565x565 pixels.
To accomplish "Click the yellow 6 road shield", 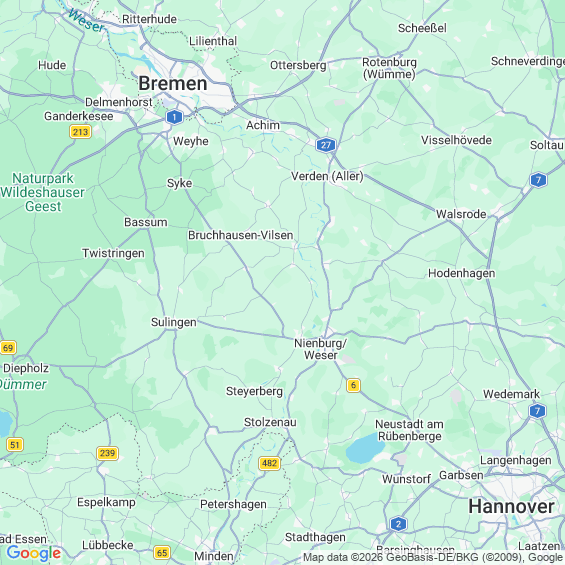I will point(353,385).
